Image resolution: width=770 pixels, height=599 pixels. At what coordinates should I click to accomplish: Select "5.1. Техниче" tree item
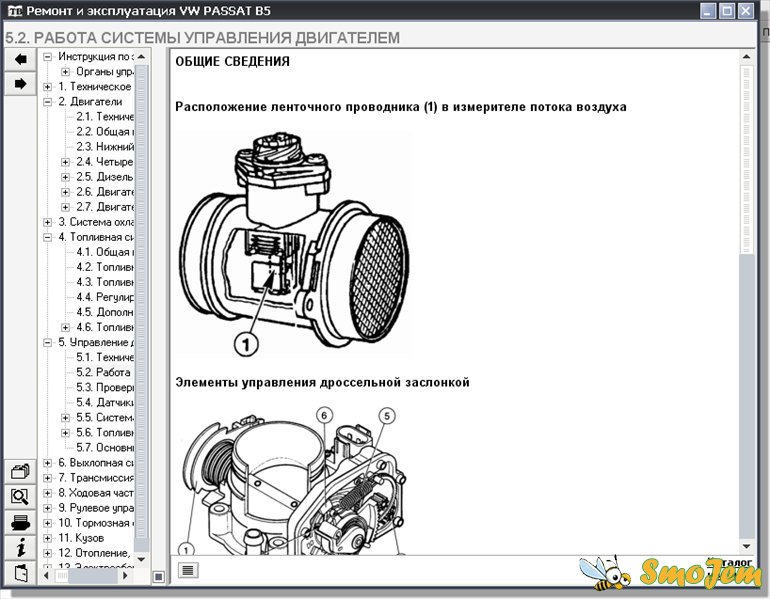105,357
